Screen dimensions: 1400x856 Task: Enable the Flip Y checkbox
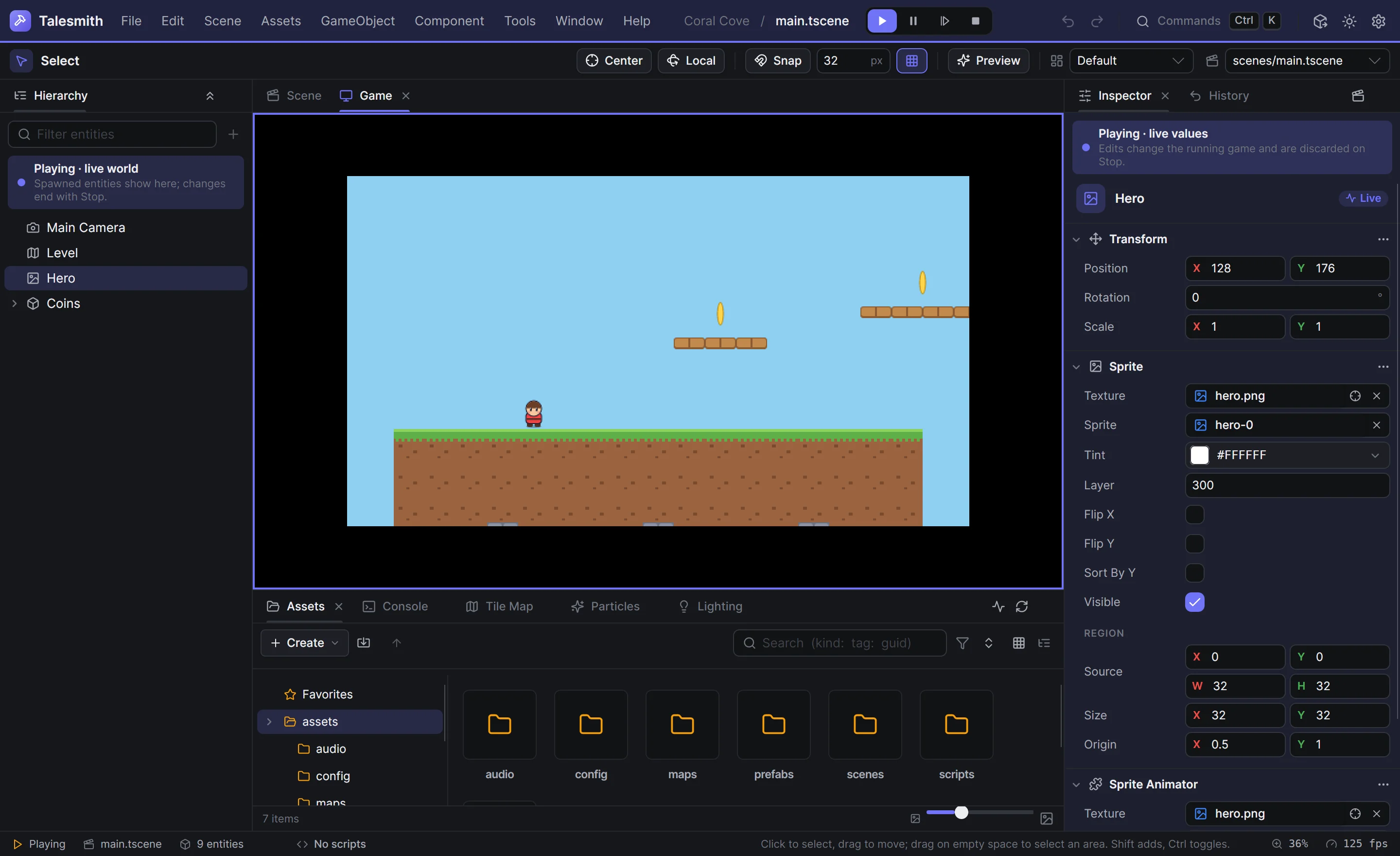coord(1194,543)
